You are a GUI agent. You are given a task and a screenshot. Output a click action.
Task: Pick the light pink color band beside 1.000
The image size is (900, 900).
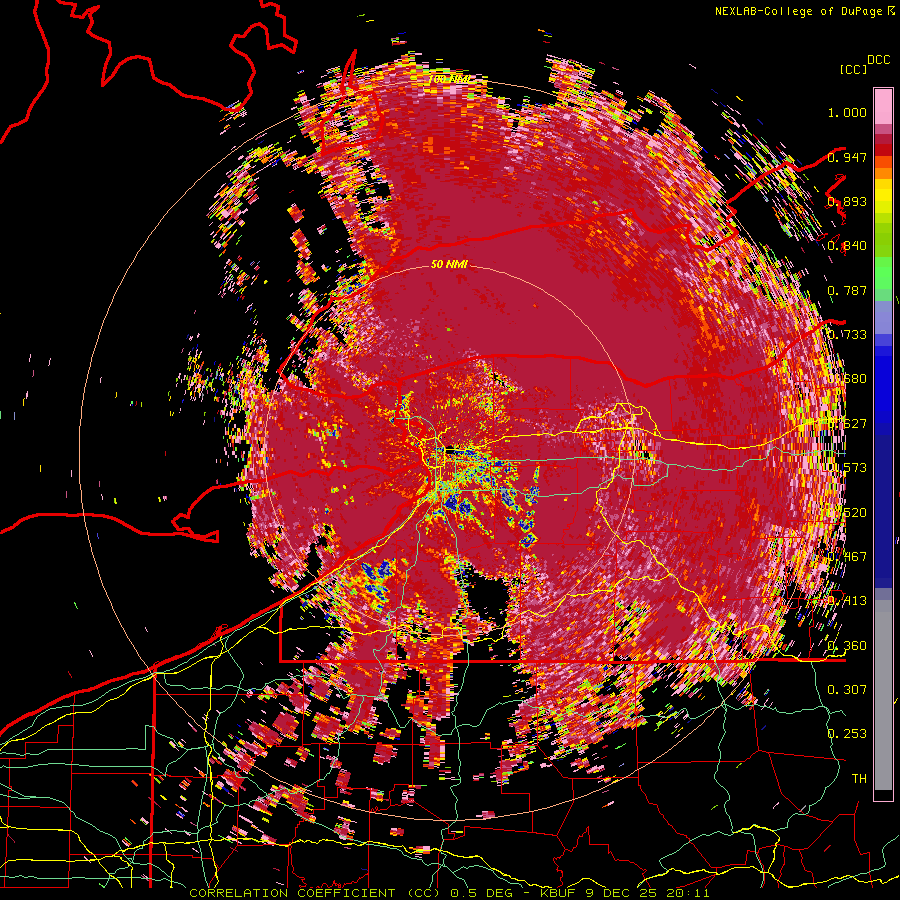tap(883, 107)
